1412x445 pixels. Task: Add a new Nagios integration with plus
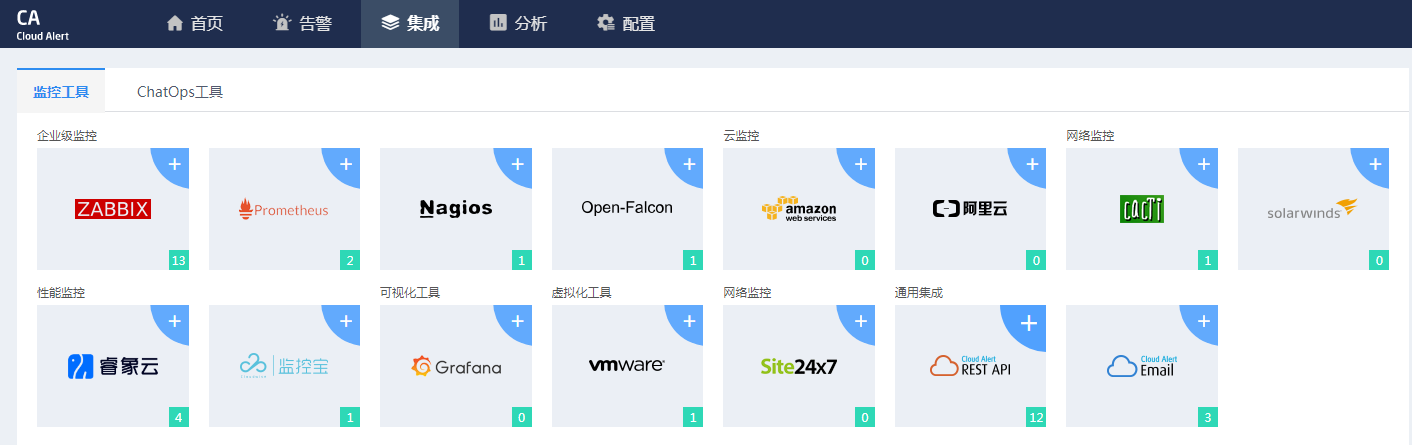[517, 163]
